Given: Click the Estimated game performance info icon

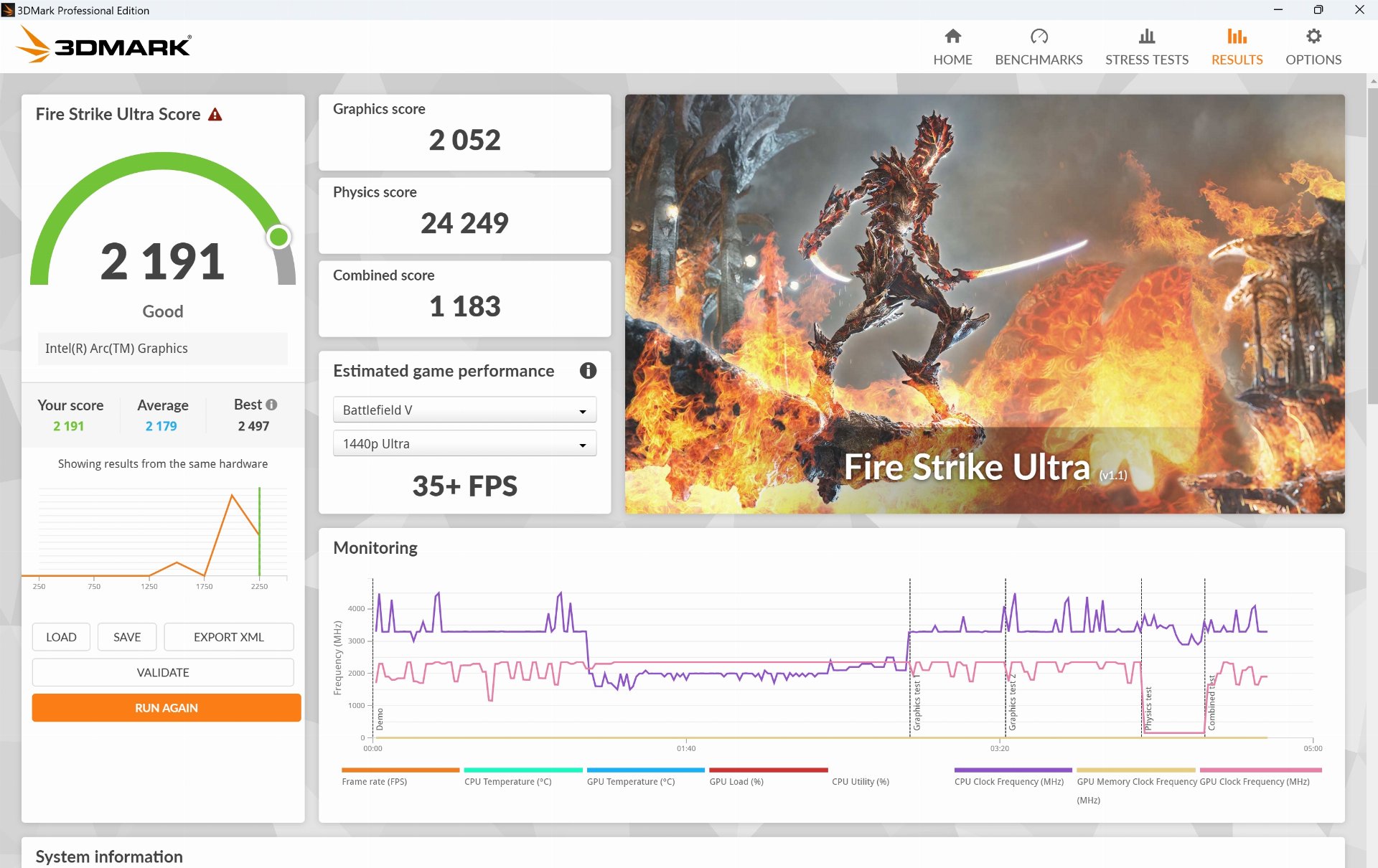Looking at the screenshot, I should 588,371.
